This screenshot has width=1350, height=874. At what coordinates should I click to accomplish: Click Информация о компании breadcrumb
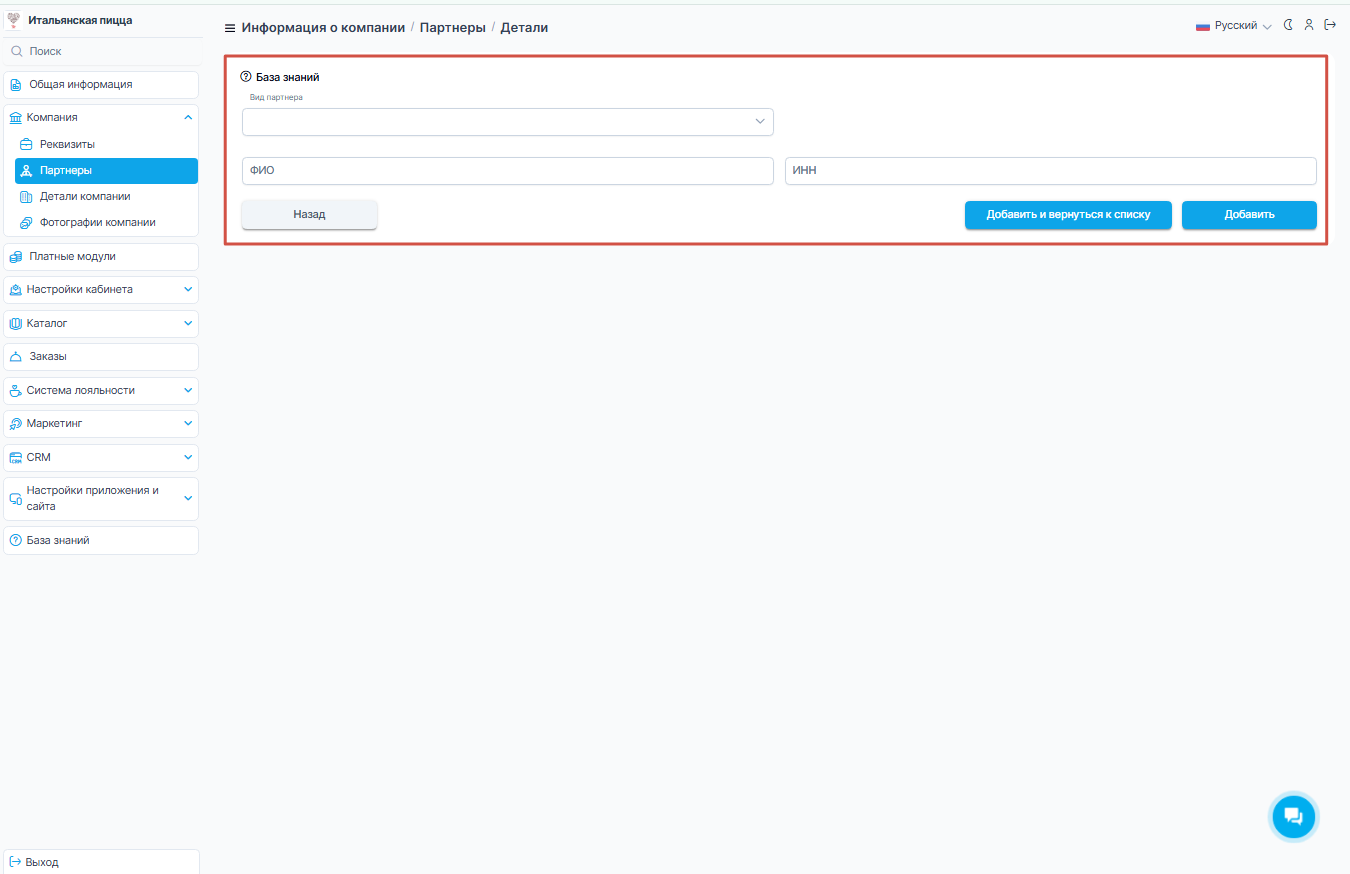[x=323, y=28]
